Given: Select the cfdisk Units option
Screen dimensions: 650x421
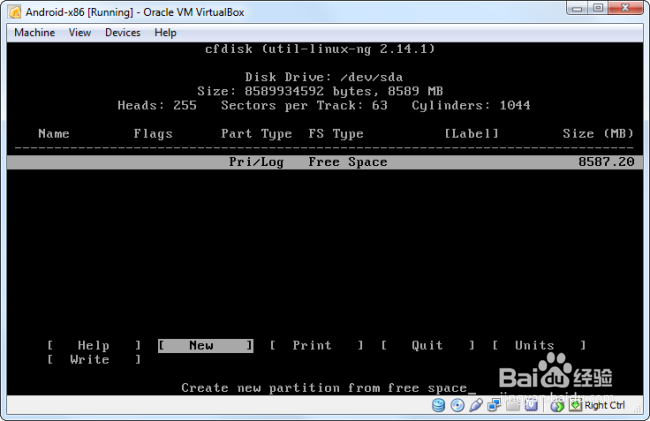Looking at the screenshot, I should pos(539,345).
